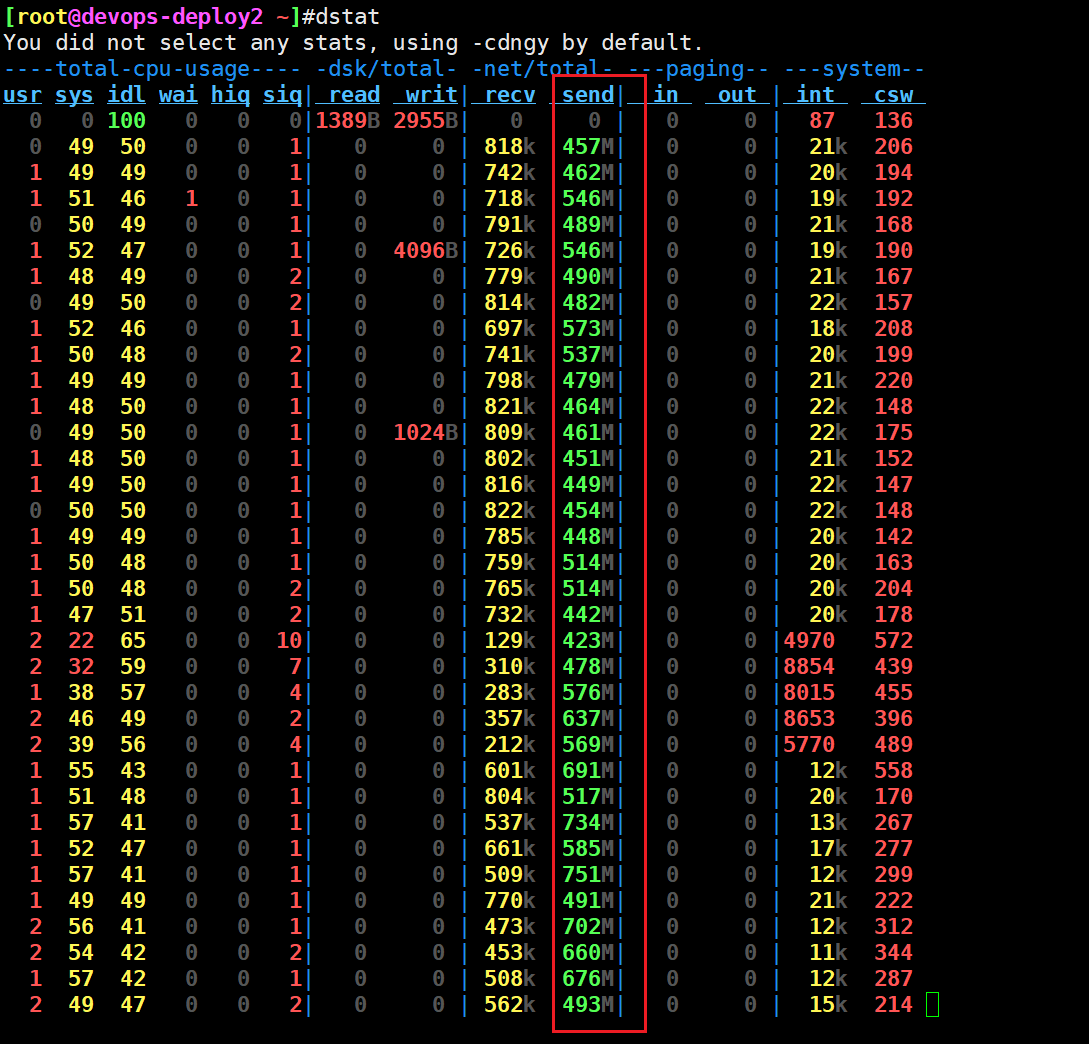Click the send value 676M
The height and width of the screenshot is (1044, 1089).
(588, 979)
